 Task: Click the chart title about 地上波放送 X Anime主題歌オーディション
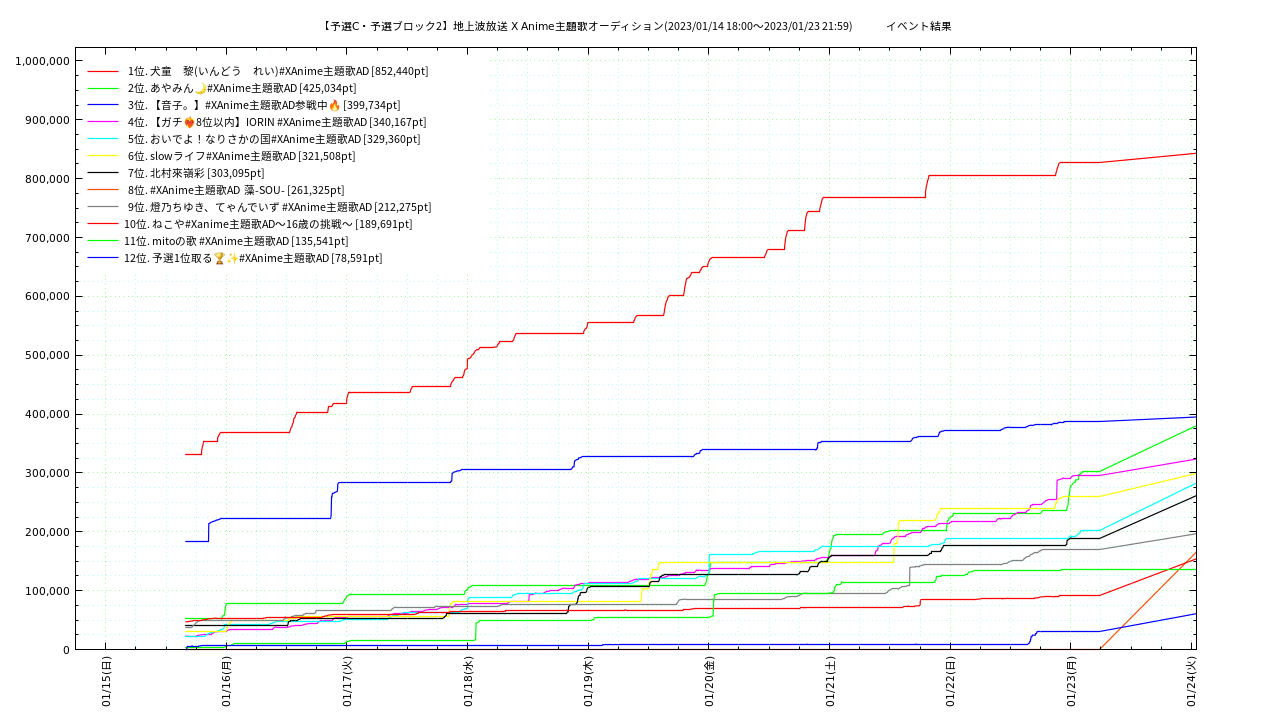pos(587,26)
